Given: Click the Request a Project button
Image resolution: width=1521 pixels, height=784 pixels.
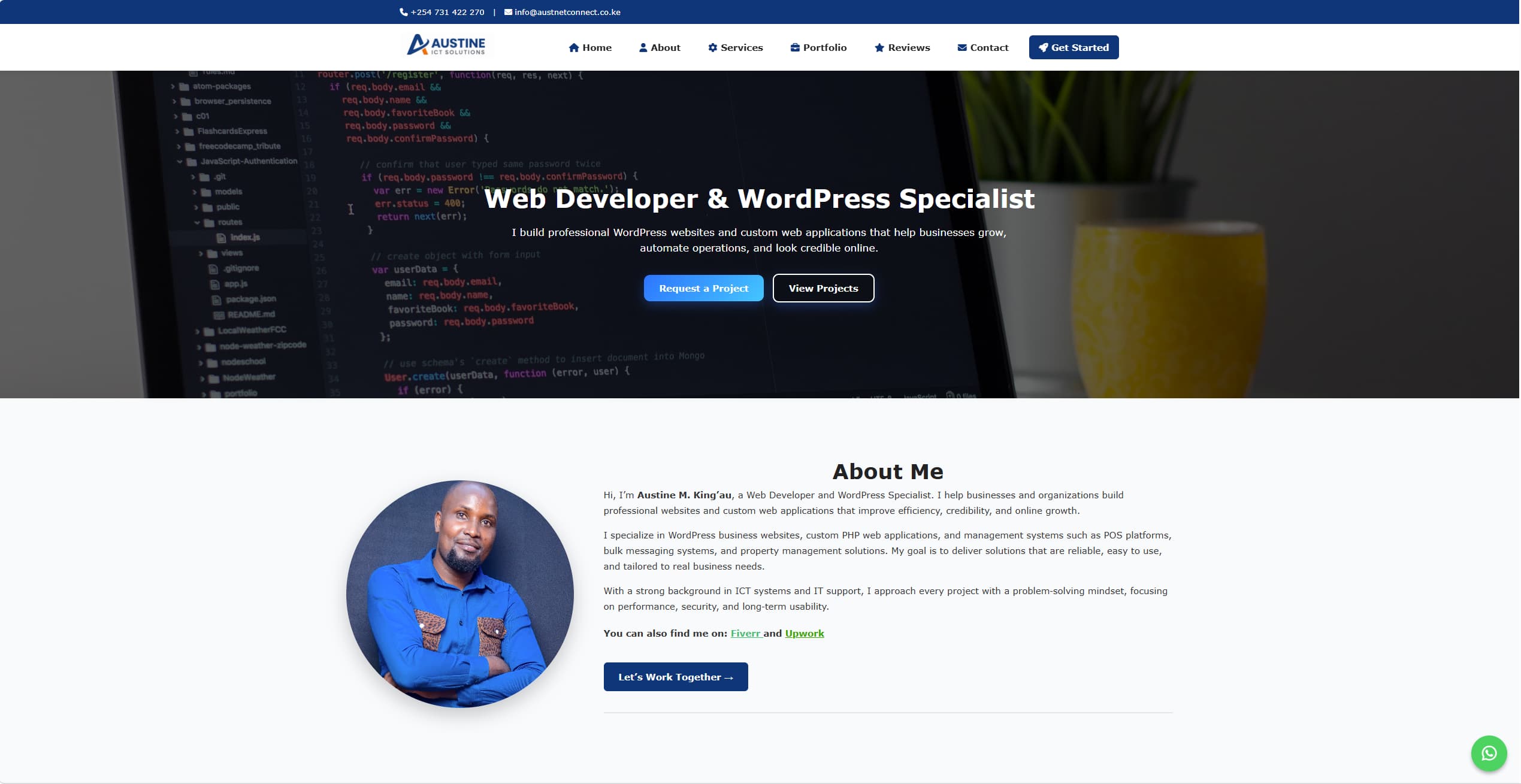Looking at the screenshot, I should click(x=704, y=288).
